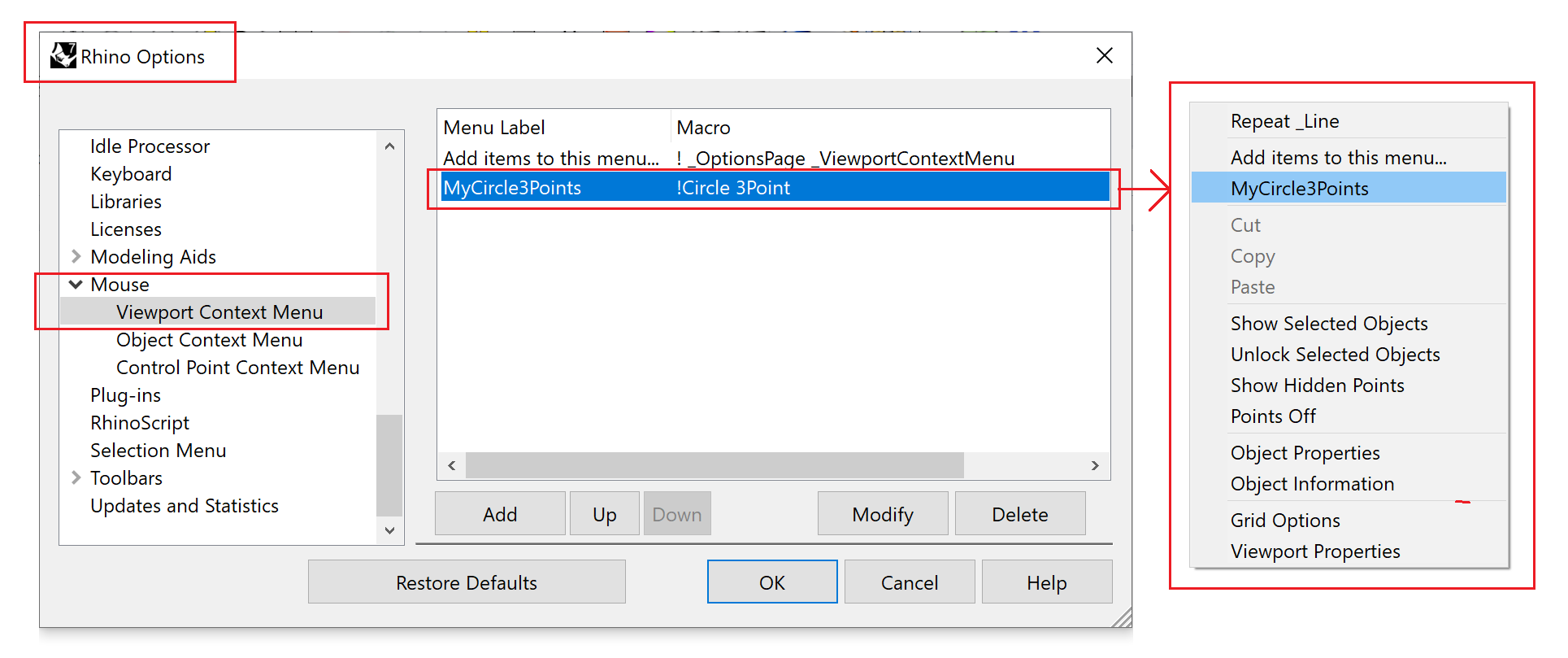Select the MyCircle3Points list row
The height and width of the screenshot is (658, 1568).
click(774, 188)
